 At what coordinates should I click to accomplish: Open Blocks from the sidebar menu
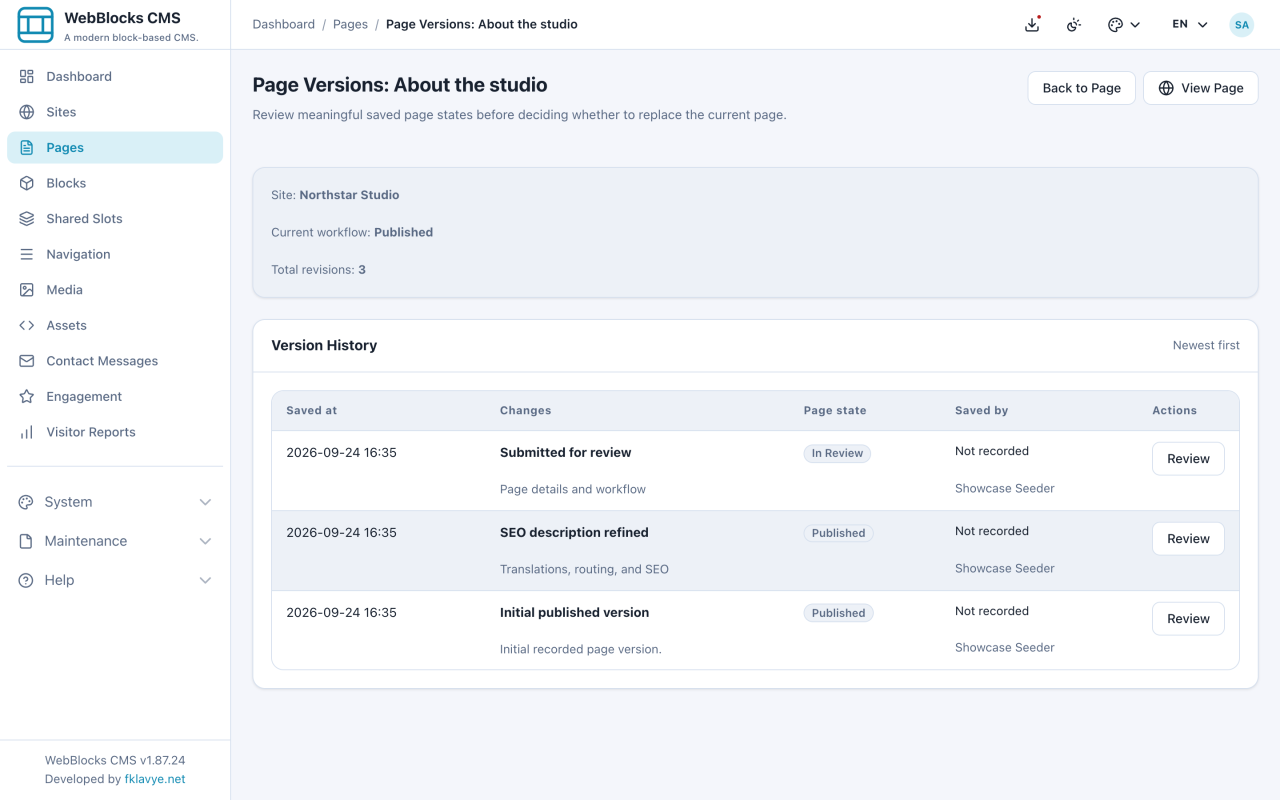(x=115, y=183)
